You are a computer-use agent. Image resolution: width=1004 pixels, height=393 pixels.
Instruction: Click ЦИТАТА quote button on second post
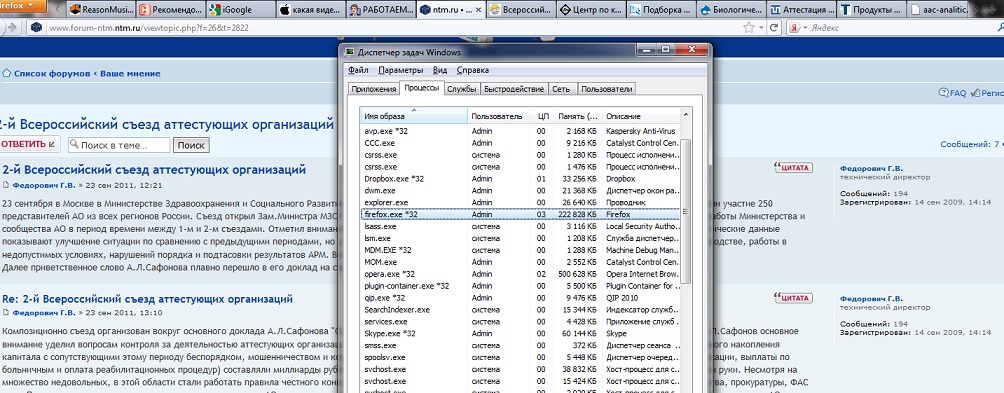(793, 298)
